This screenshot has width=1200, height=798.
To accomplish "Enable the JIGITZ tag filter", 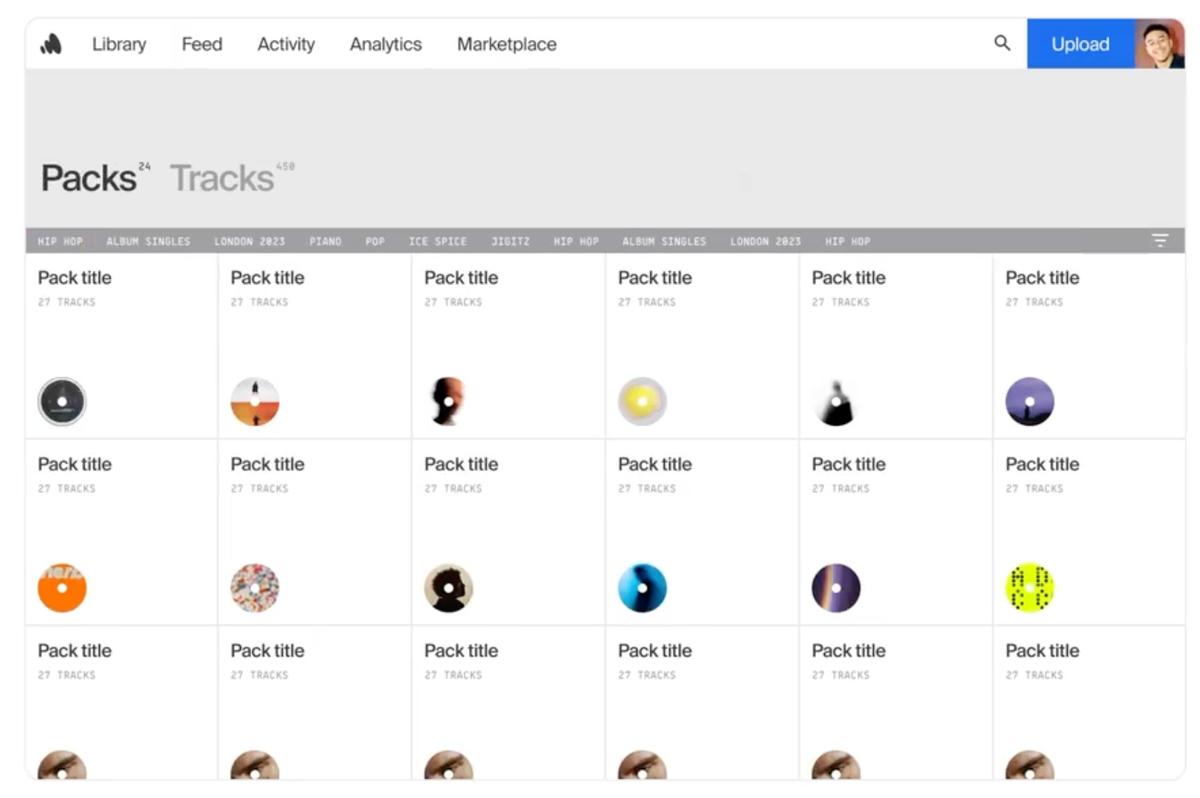I will (x=510, y=241).
